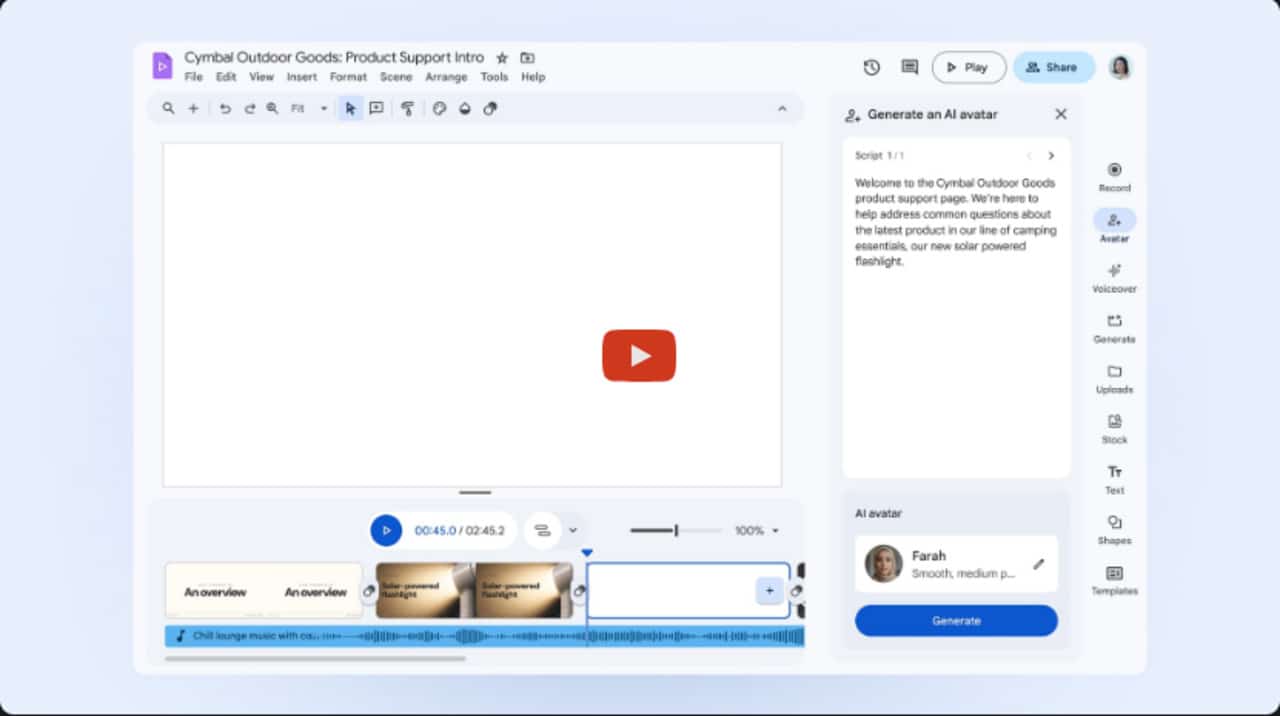Adjust the timeline zoom slider
Image resolution: width=1280 pixels, height=716 pixels.
(x=675, y=531)
